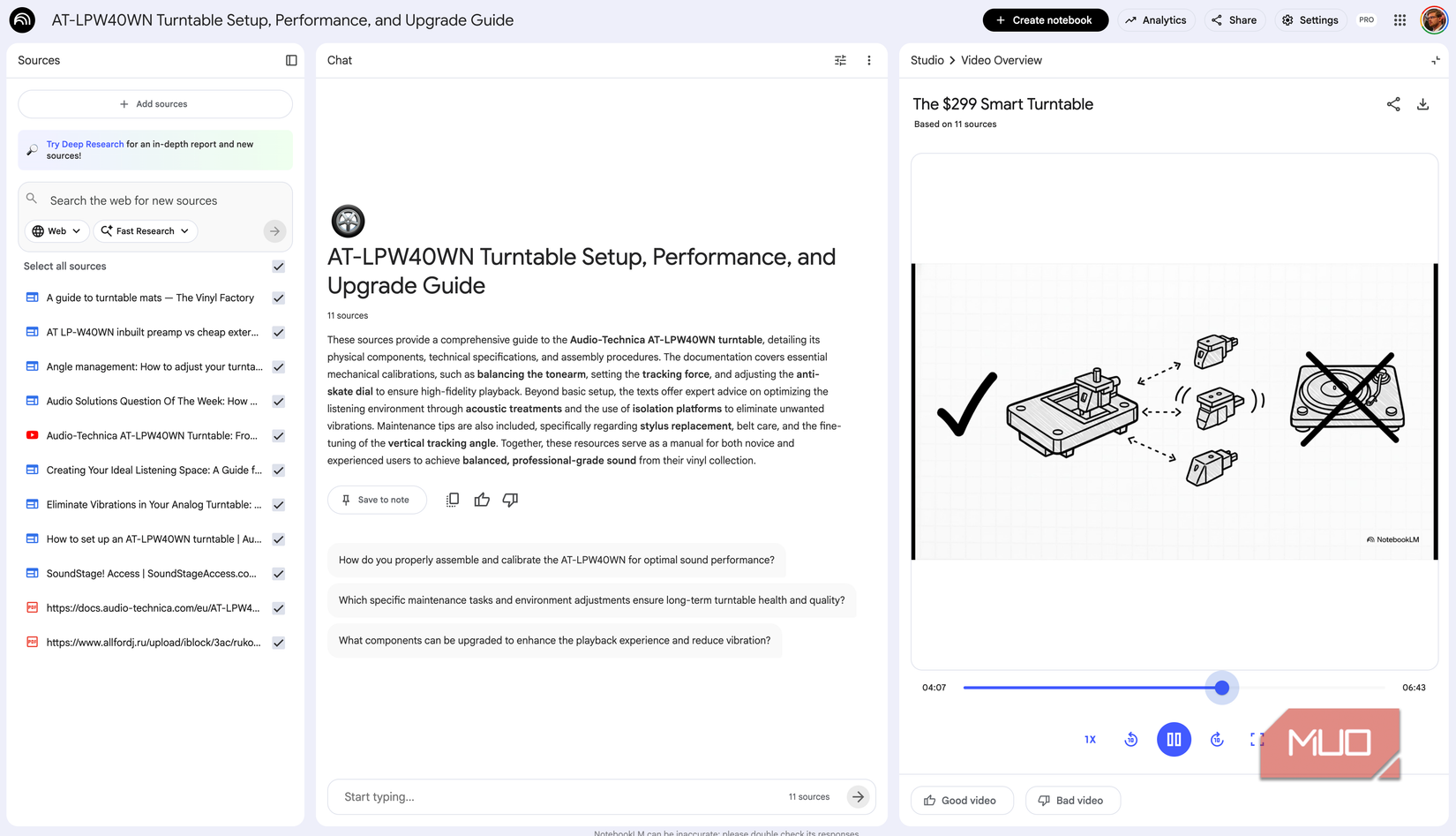
Task: Rewind video ten seconds
Action: (x=1131, y=740)
